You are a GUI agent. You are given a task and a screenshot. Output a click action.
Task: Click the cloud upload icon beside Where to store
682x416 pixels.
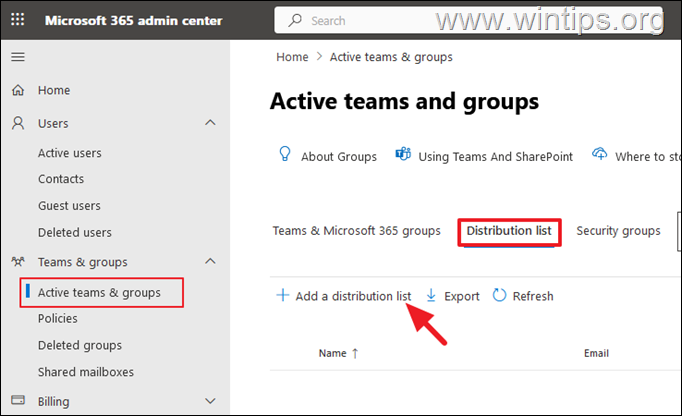[600, 154]
